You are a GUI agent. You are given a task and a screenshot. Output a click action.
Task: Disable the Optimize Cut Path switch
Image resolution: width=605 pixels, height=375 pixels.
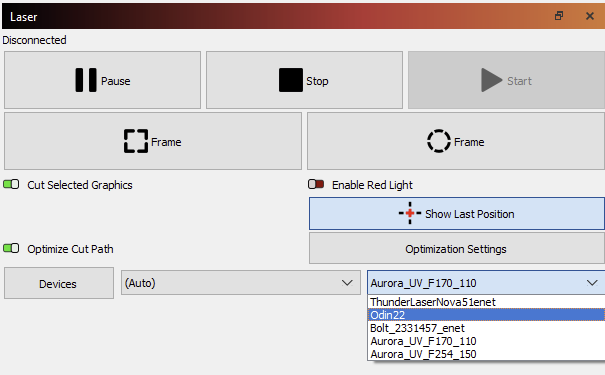(11, 248)
